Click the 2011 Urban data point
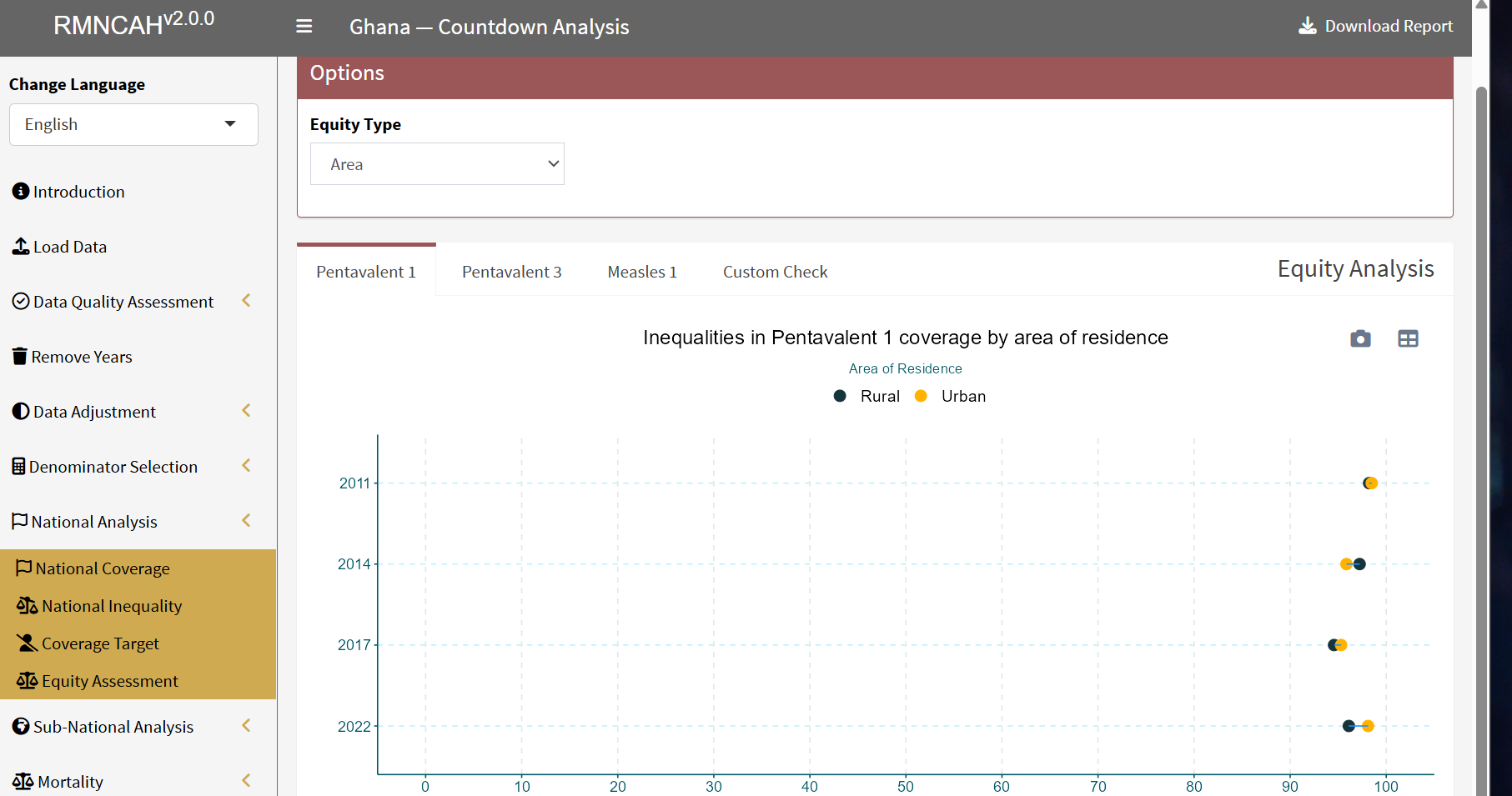Image resolution: width=1512 pixels, height=796 pixels. click(x=1371, y=483)
